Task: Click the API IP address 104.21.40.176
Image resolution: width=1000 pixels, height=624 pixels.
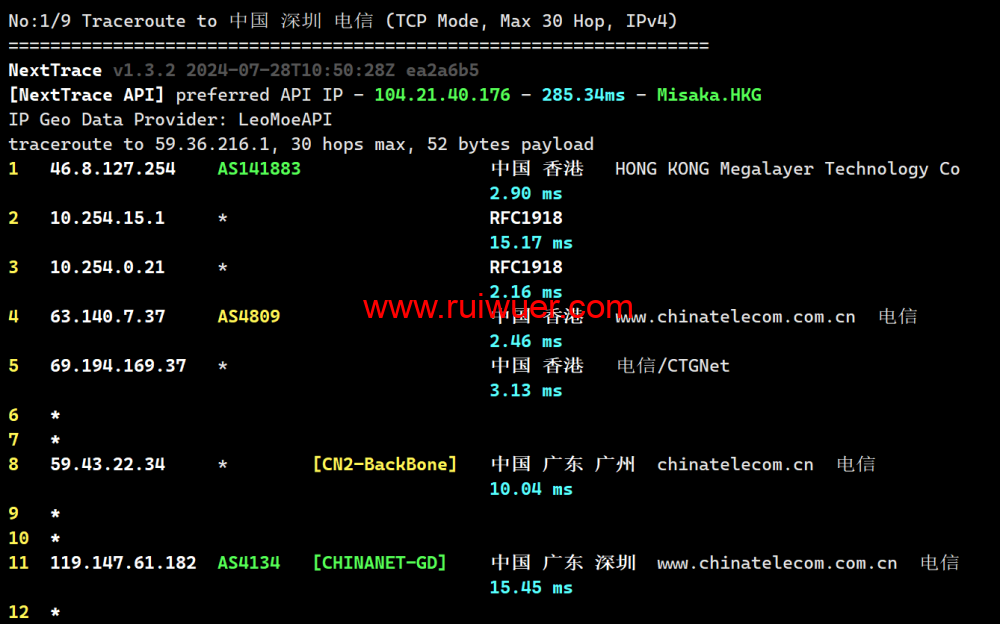Action: point(442,95)
